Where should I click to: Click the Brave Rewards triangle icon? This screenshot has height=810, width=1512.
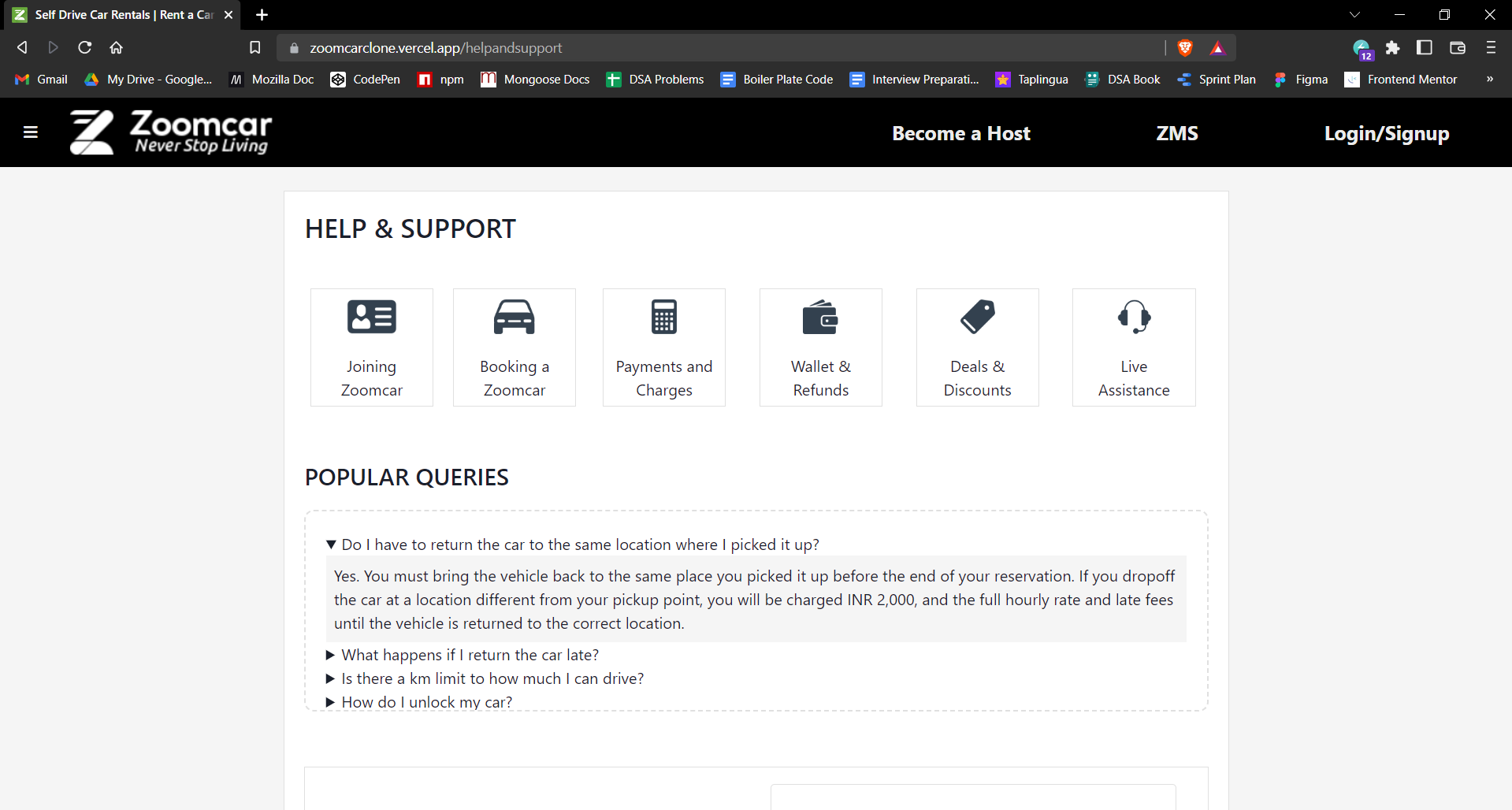coord(1217,48)
